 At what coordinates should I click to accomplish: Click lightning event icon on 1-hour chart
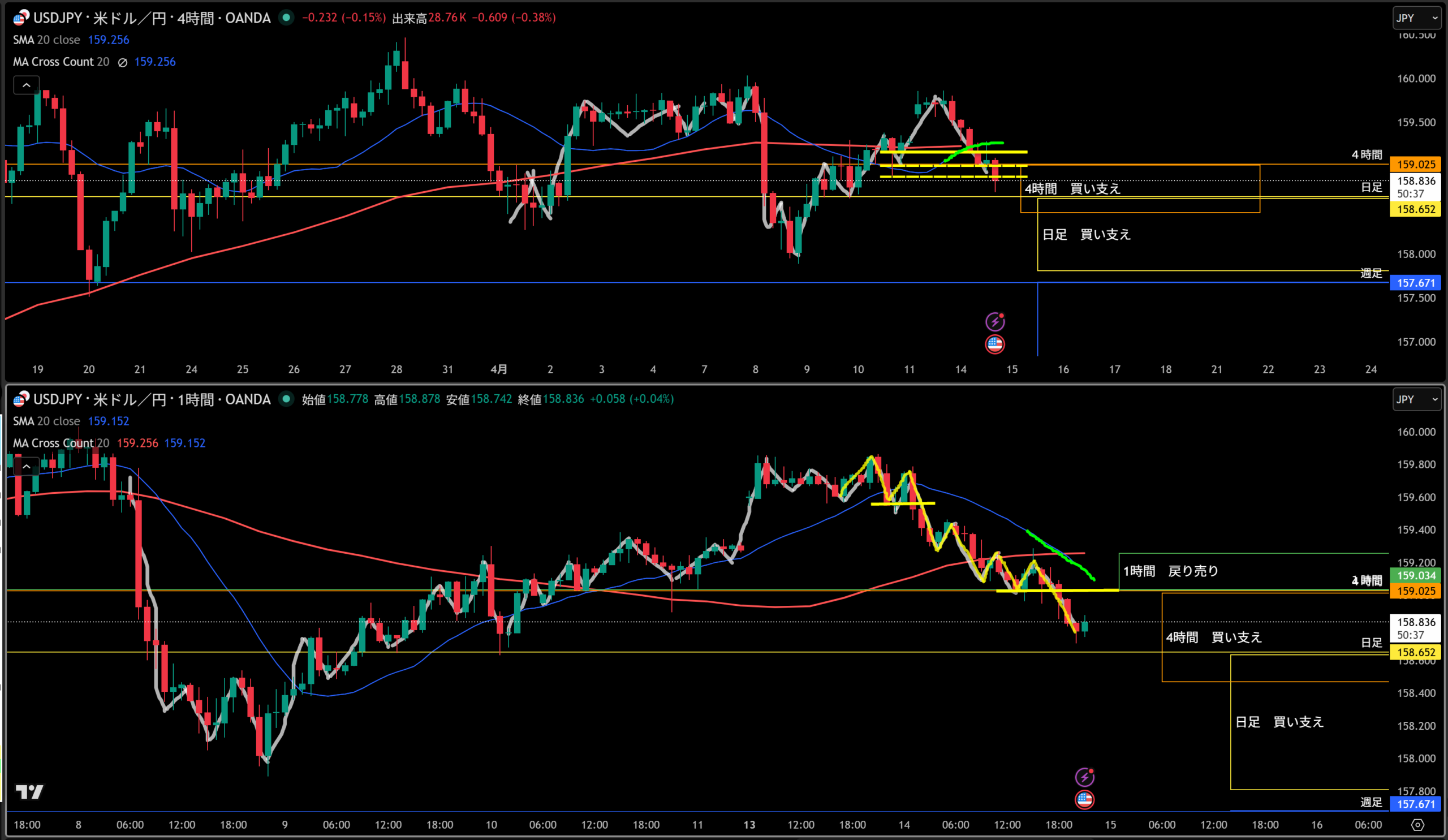[1084, 777]
